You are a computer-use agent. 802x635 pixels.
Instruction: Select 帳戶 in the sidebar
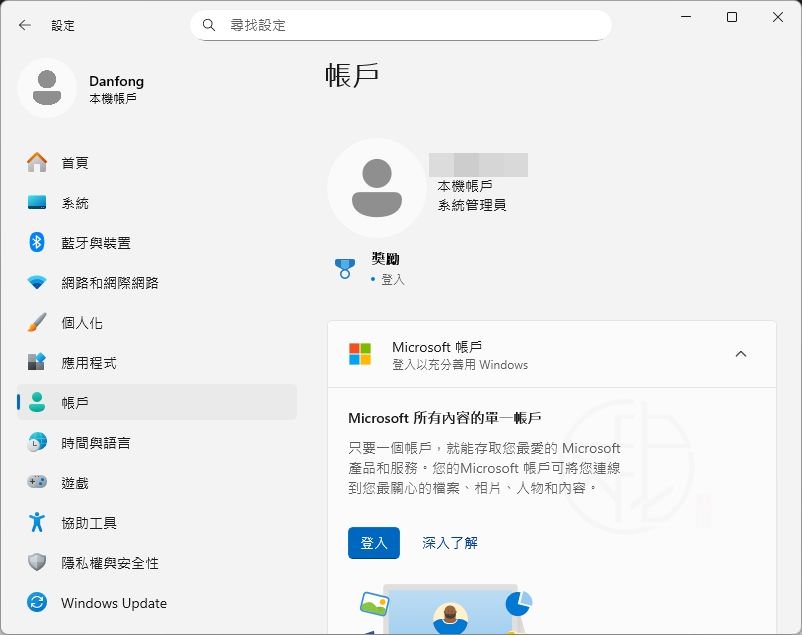157,402
